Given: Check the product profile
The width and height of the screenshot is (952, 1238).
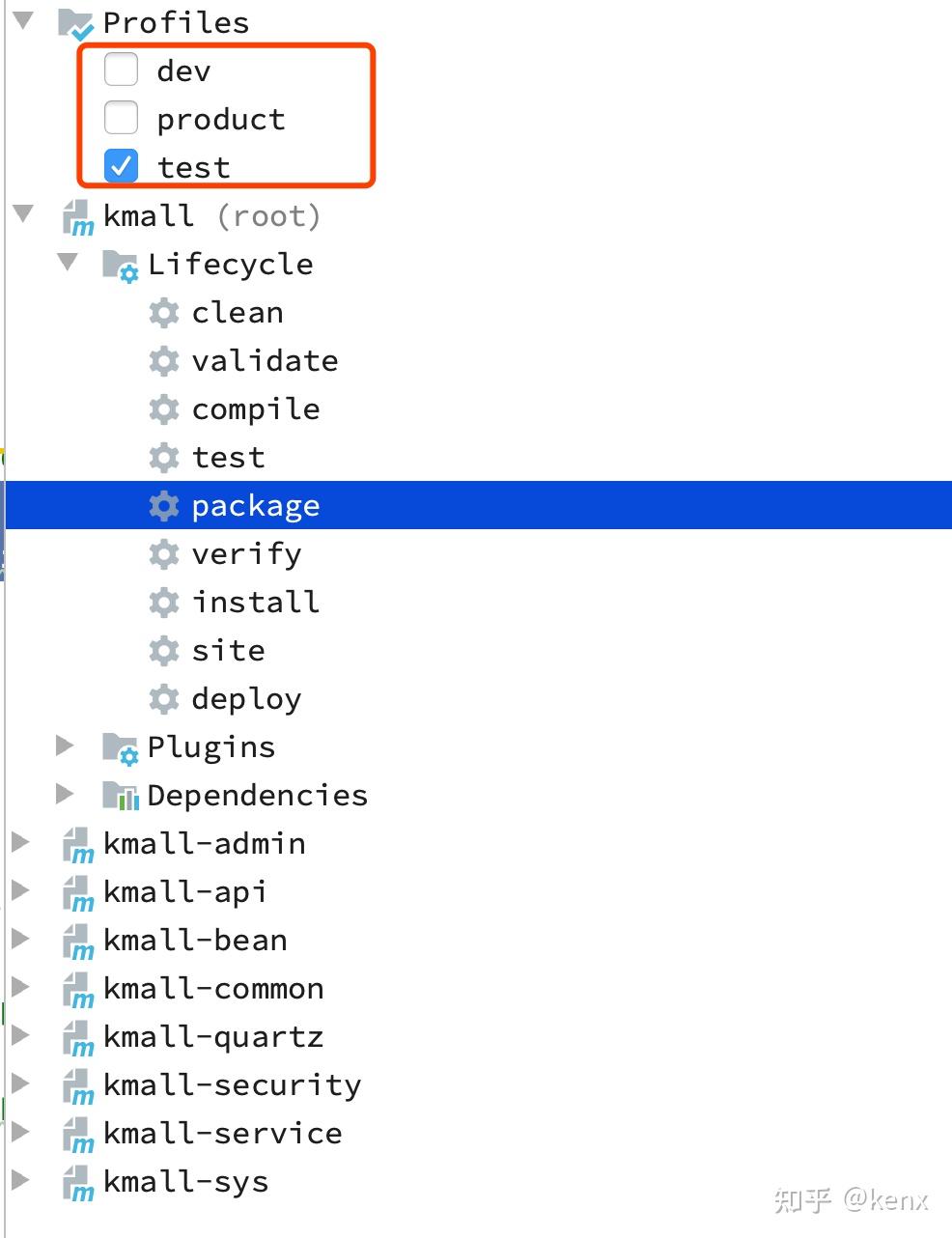Looking at the screenshot, I should (x=121, y=117).
